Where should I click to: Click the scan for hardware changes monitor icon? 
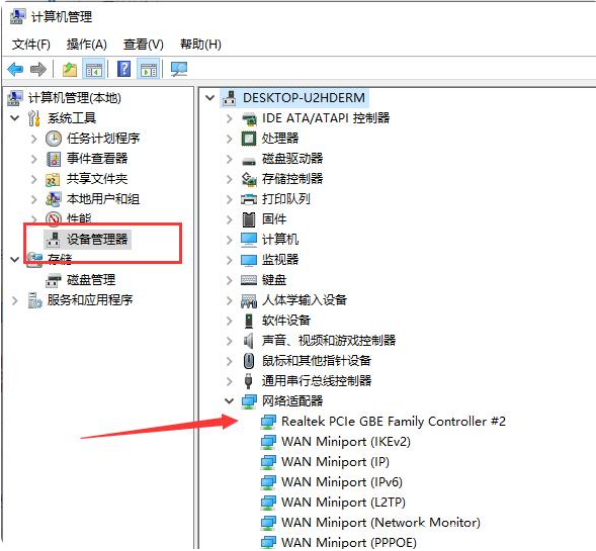[x=179, y=70]
